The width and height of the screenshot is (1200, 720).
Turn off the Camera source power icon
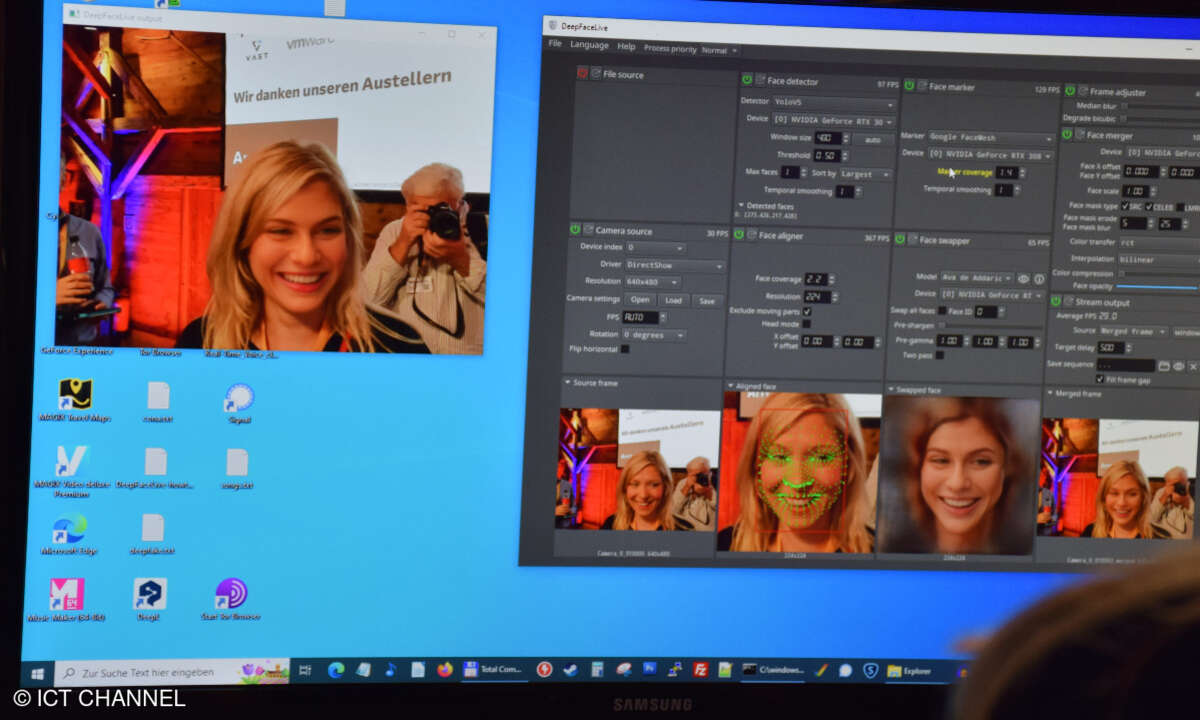coord(575,229)
